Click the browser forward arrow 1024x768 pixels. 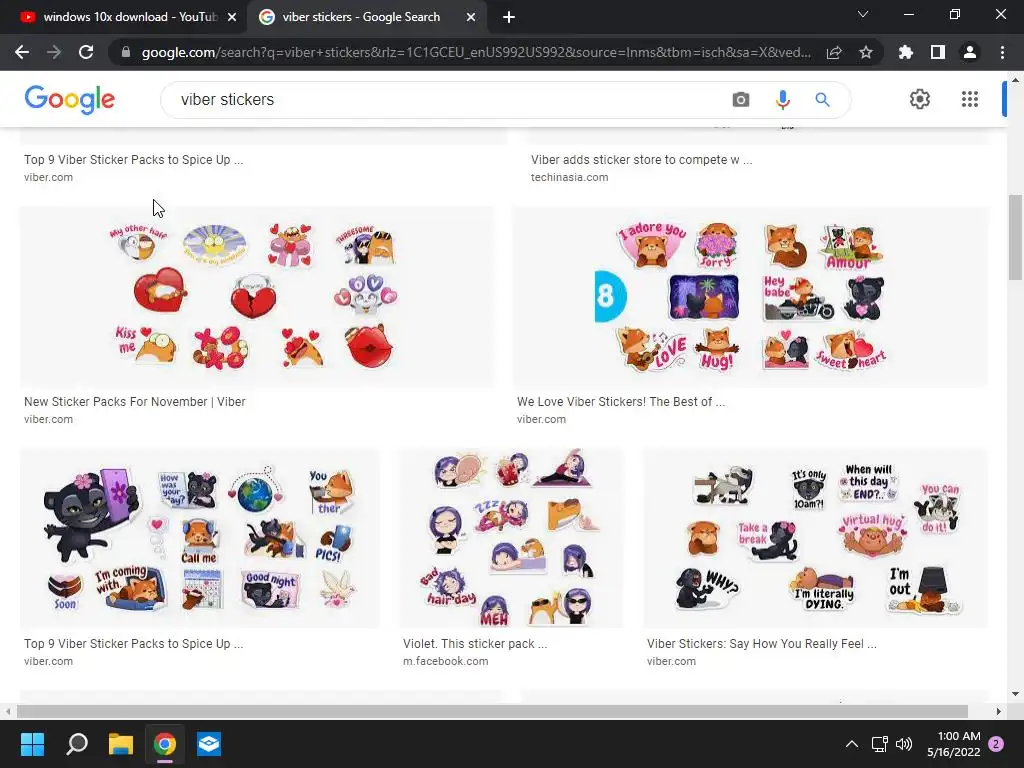[x=54, y=52]
